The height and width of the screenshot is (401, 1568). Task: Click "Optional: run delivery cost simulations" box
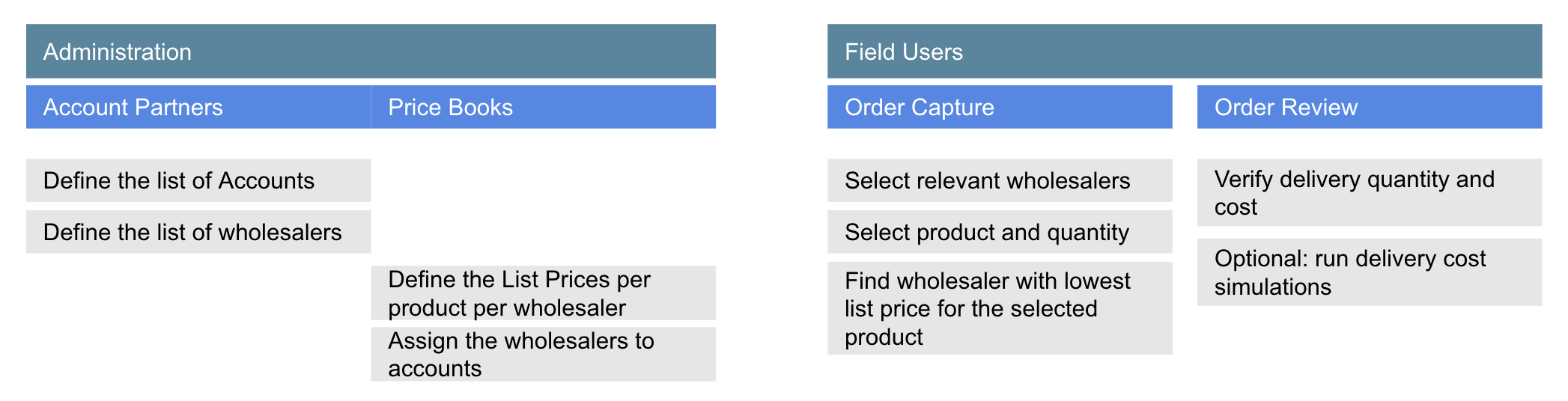coord(1369,272)
